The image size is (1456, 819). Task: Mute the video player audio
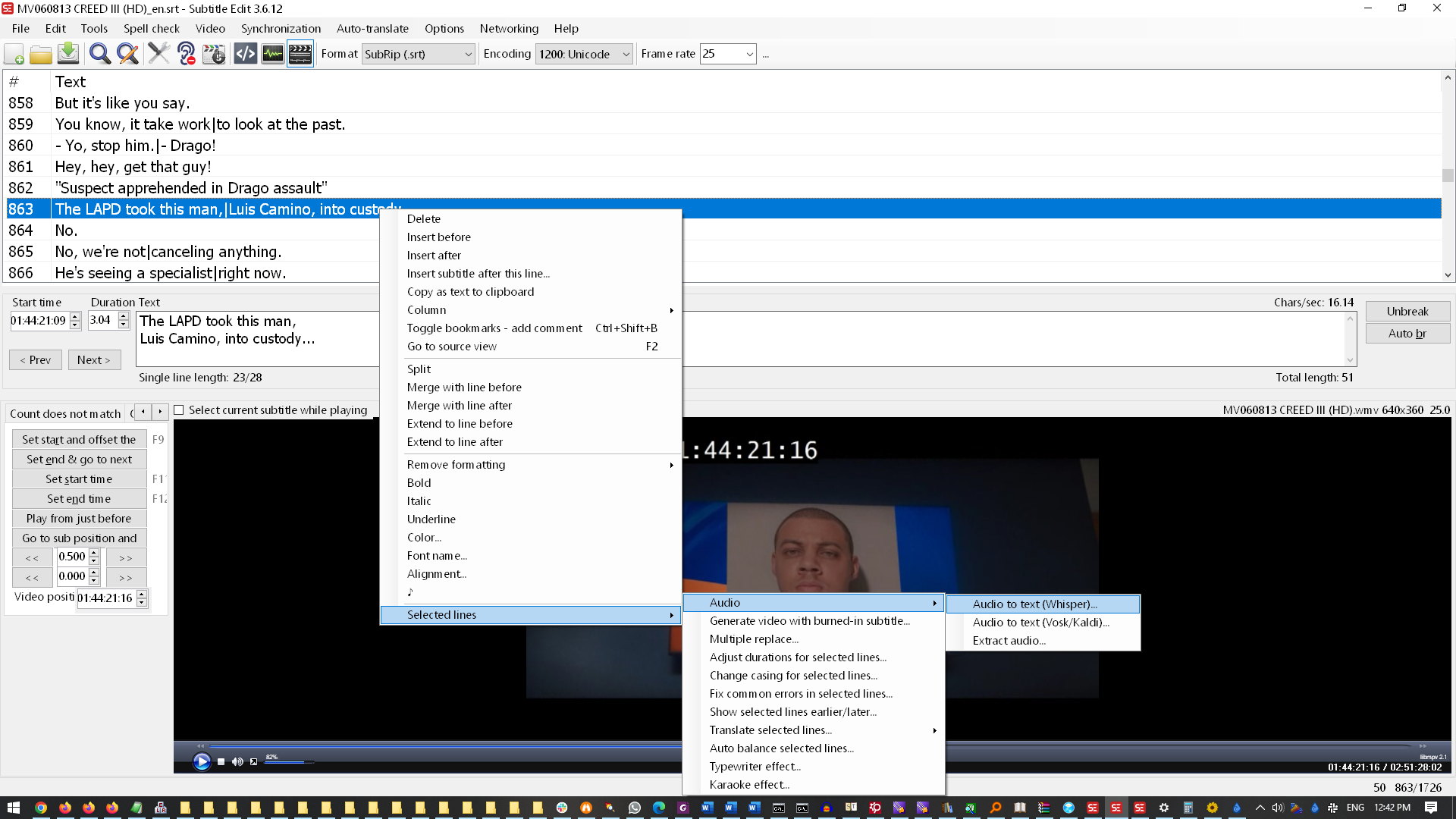coord(237,761)
